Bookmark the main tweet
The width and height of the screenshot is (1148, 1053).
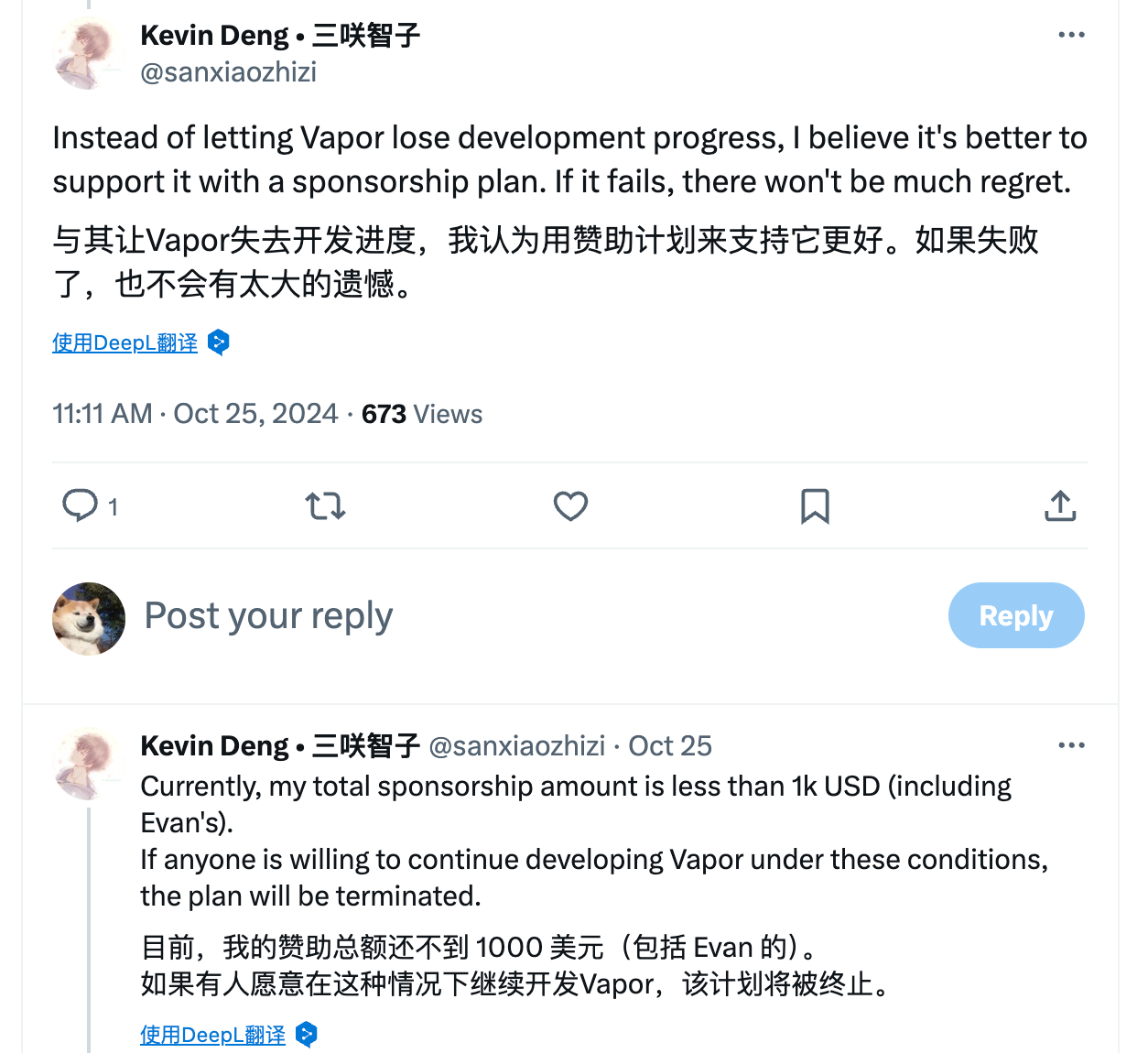pos(815,505)
